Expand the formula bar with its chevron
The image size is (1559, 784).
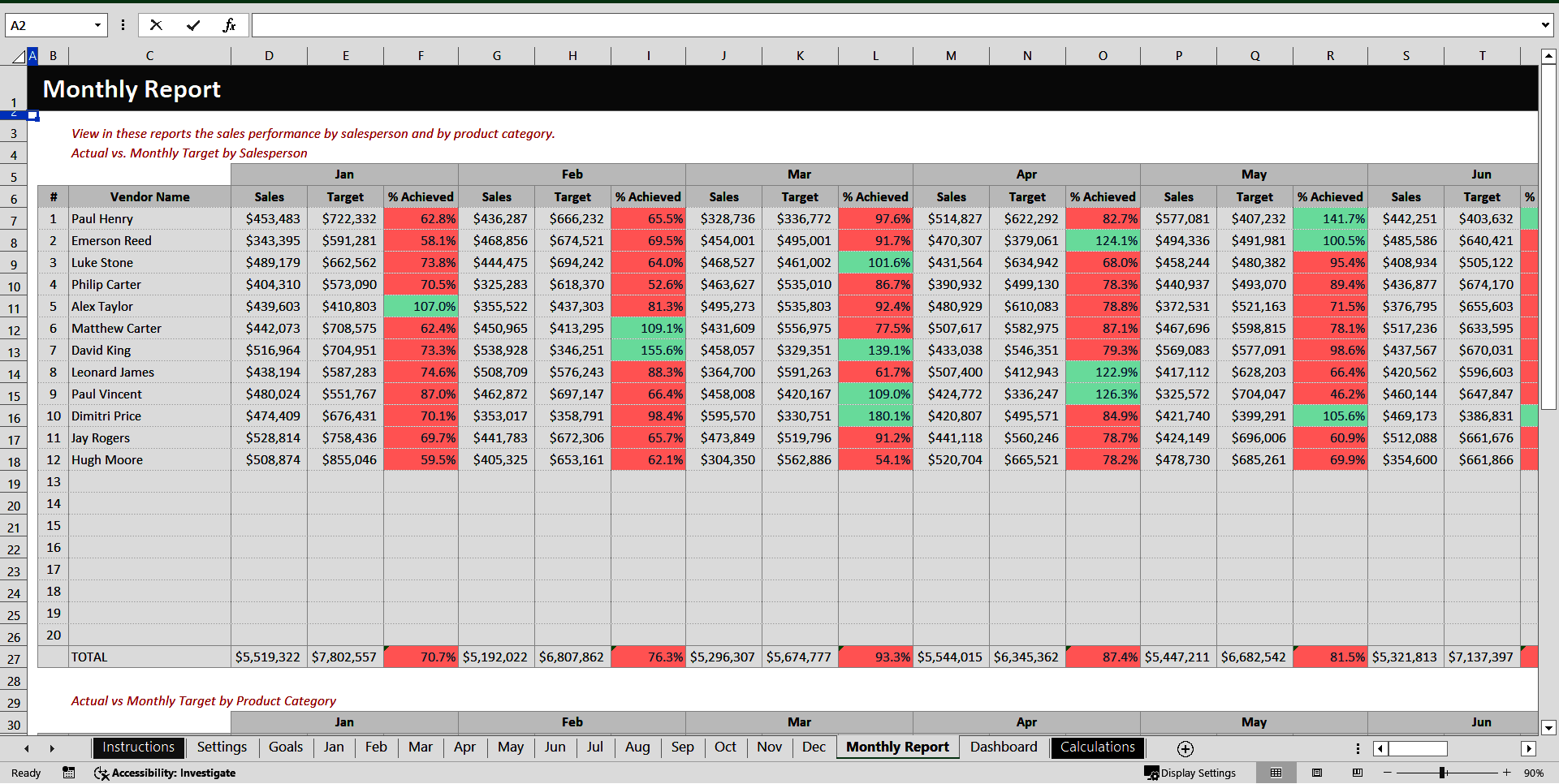(x=1545, y=24)
